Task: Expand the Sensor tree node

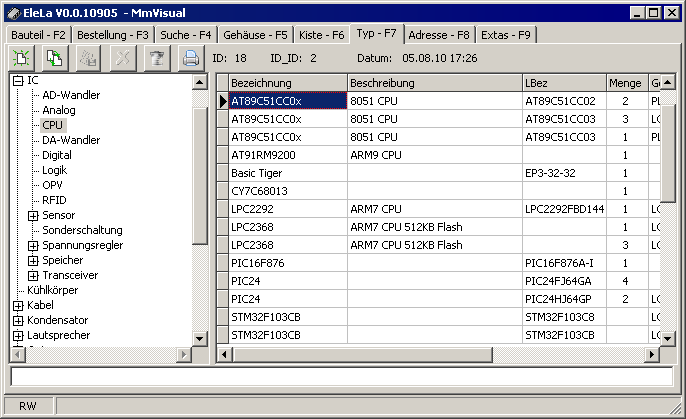Action: [x=33, y=216]
